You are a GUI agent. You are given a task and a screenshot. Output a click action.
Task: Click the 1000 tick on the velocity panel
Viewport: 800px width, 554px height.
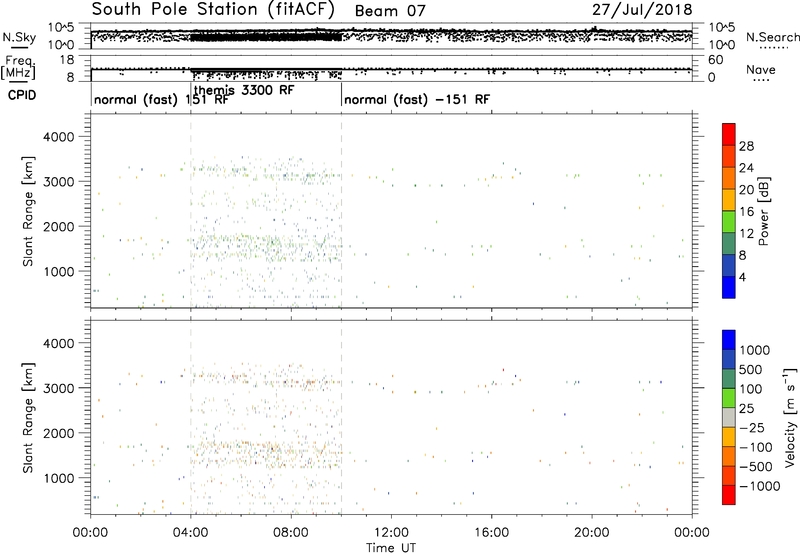[59, 478]
